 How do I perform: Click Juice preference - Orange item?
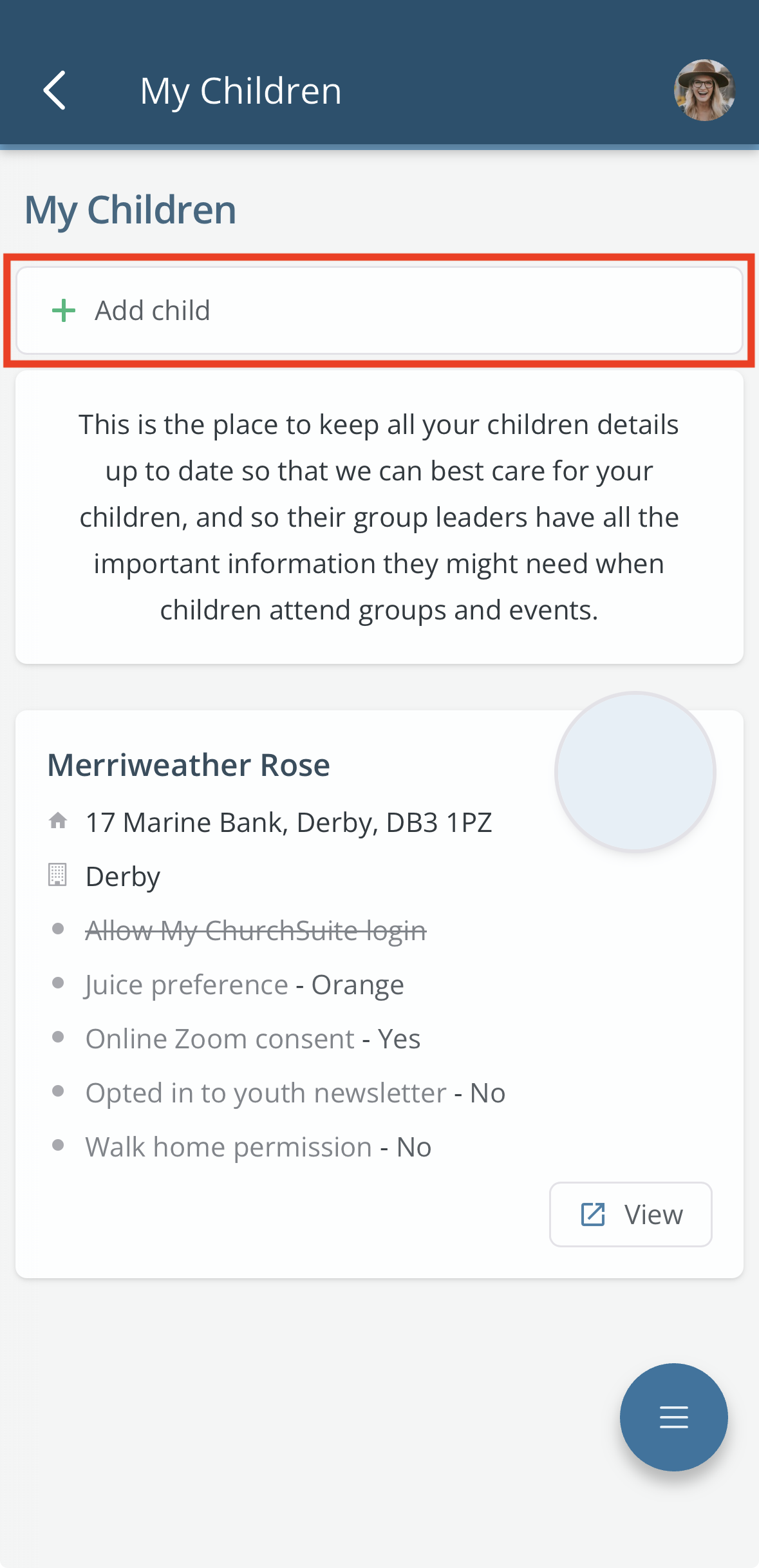[x=245, y=985]
